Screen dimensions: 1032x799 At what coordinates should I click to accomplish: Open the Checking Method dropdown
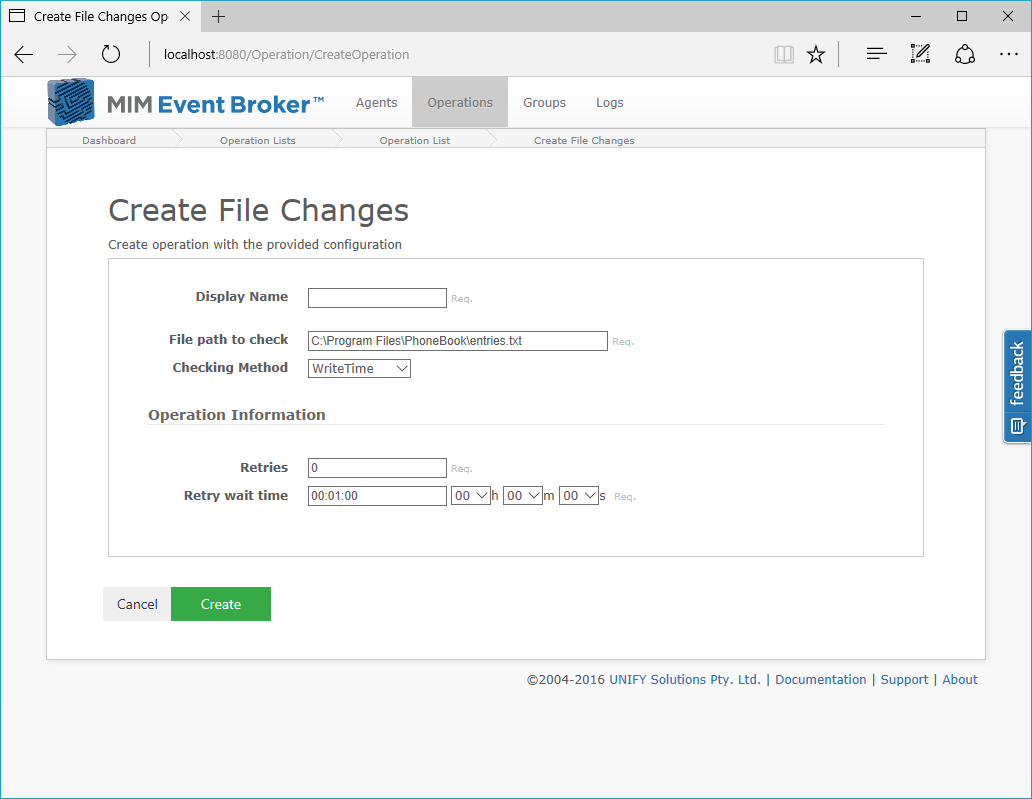[x=359, y=369]
